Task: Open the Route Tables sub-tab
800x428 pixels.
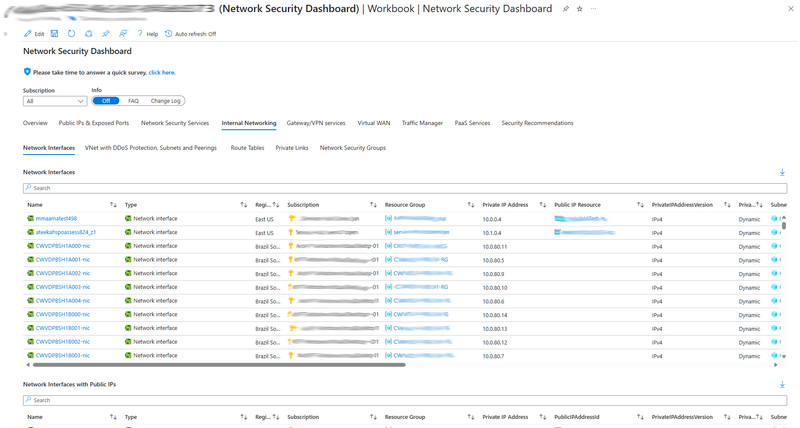Action: (x=247, y=148)
